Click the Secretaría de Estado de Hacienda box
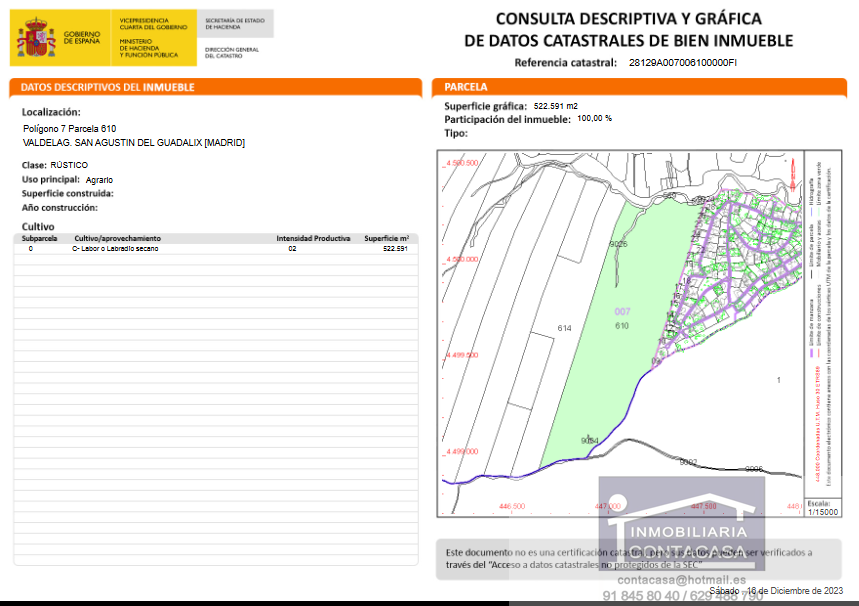 pos(235,23)
